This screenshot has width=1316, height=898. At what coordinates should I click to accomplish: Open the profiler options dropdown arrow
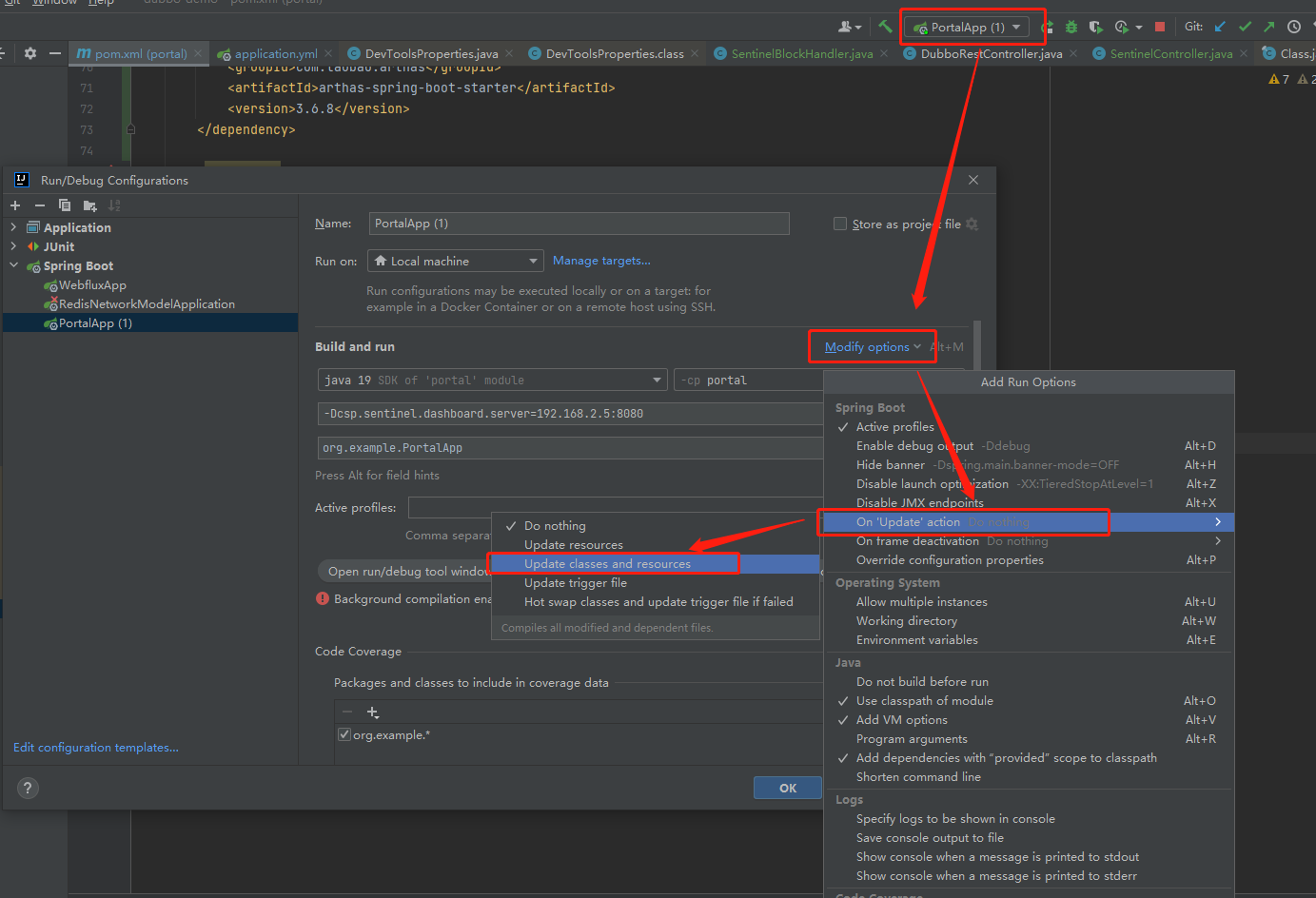point(1139,28)
